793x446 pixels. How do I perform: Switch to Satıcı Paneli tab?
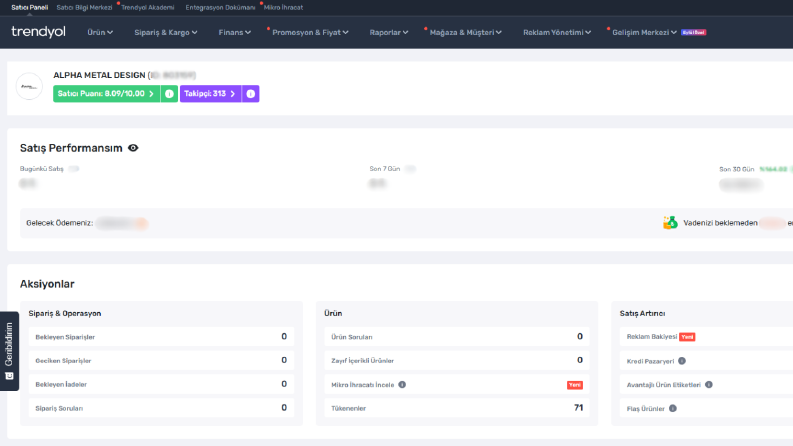coord(29,7)
